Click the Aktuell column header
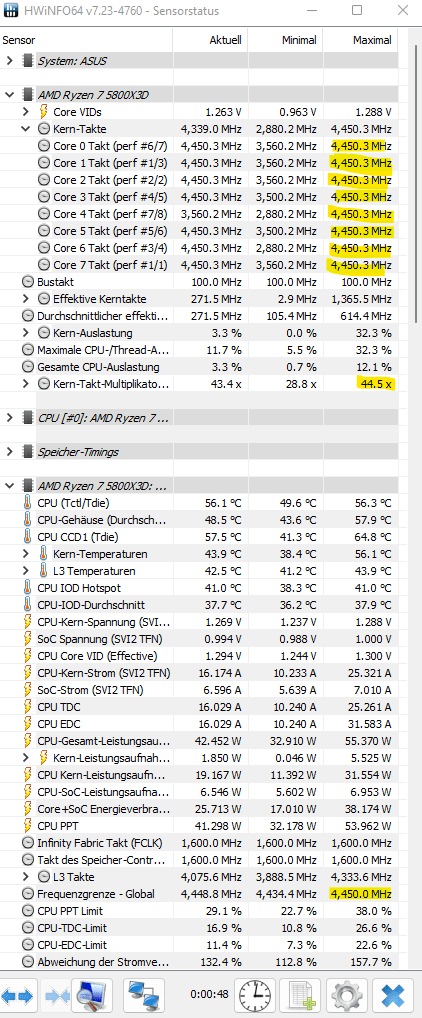 [x=210, y=40]
